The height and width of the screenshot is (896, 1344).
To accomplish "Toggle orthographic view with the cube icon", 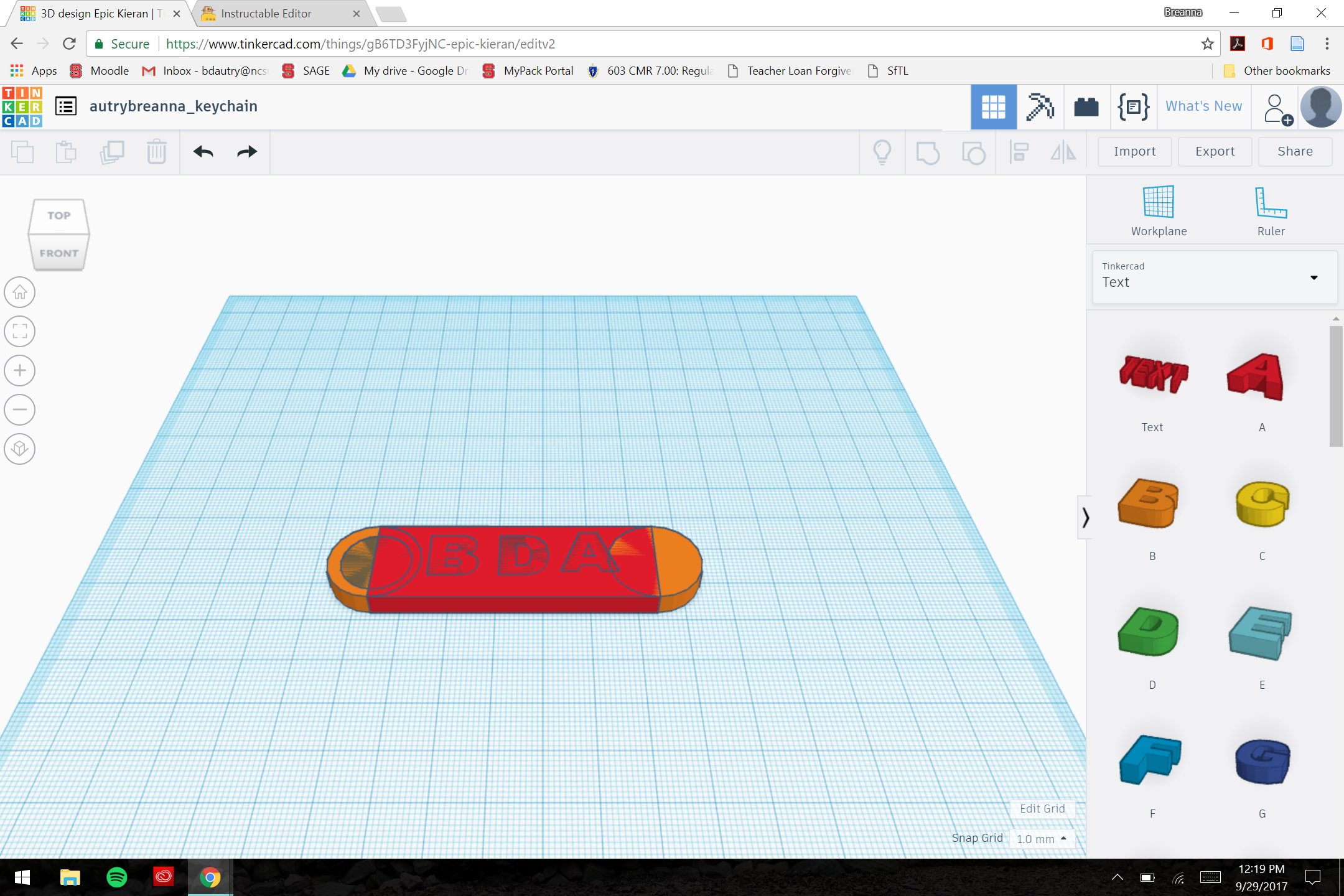I will click(x=19, y=449).
